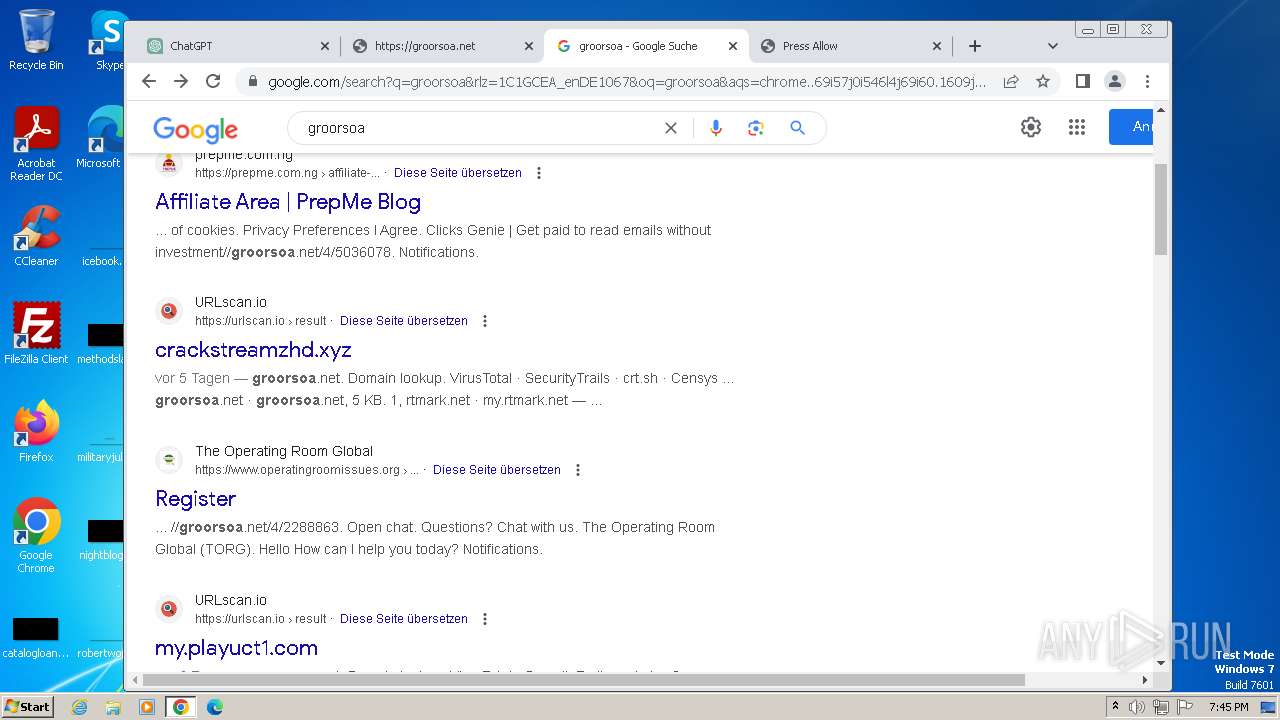Open Google Chrome desktop shortcut
The width and height of the screenshot is (1280, 720).
pyautogui.click(x=36, y=536)
